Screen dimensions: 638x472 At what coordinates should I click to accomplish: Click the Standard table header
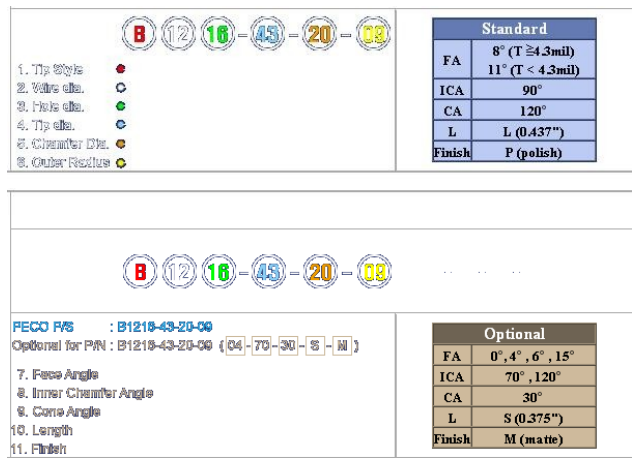click(x=514, y=29)
